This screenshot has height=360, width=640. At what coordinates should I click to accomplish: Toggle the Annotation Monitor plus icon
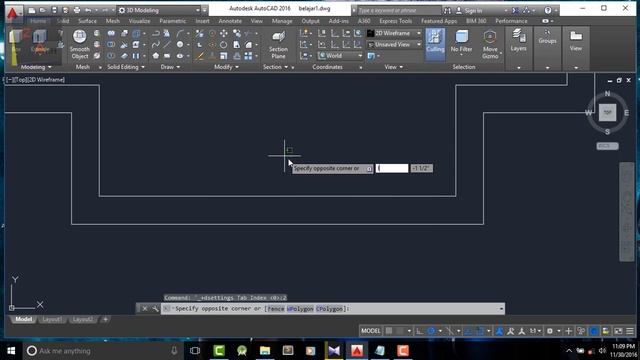[x=569, y=331]
